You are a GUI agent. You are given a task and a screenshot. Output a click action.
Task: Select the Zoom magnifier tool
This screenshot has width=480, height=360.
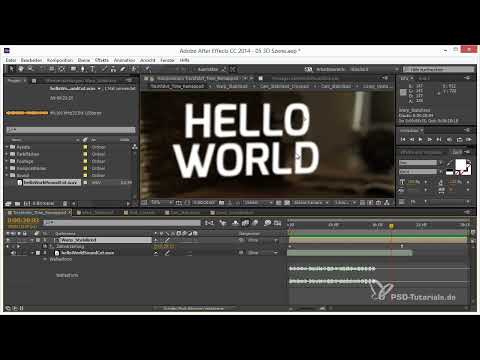tap(30, 69)
